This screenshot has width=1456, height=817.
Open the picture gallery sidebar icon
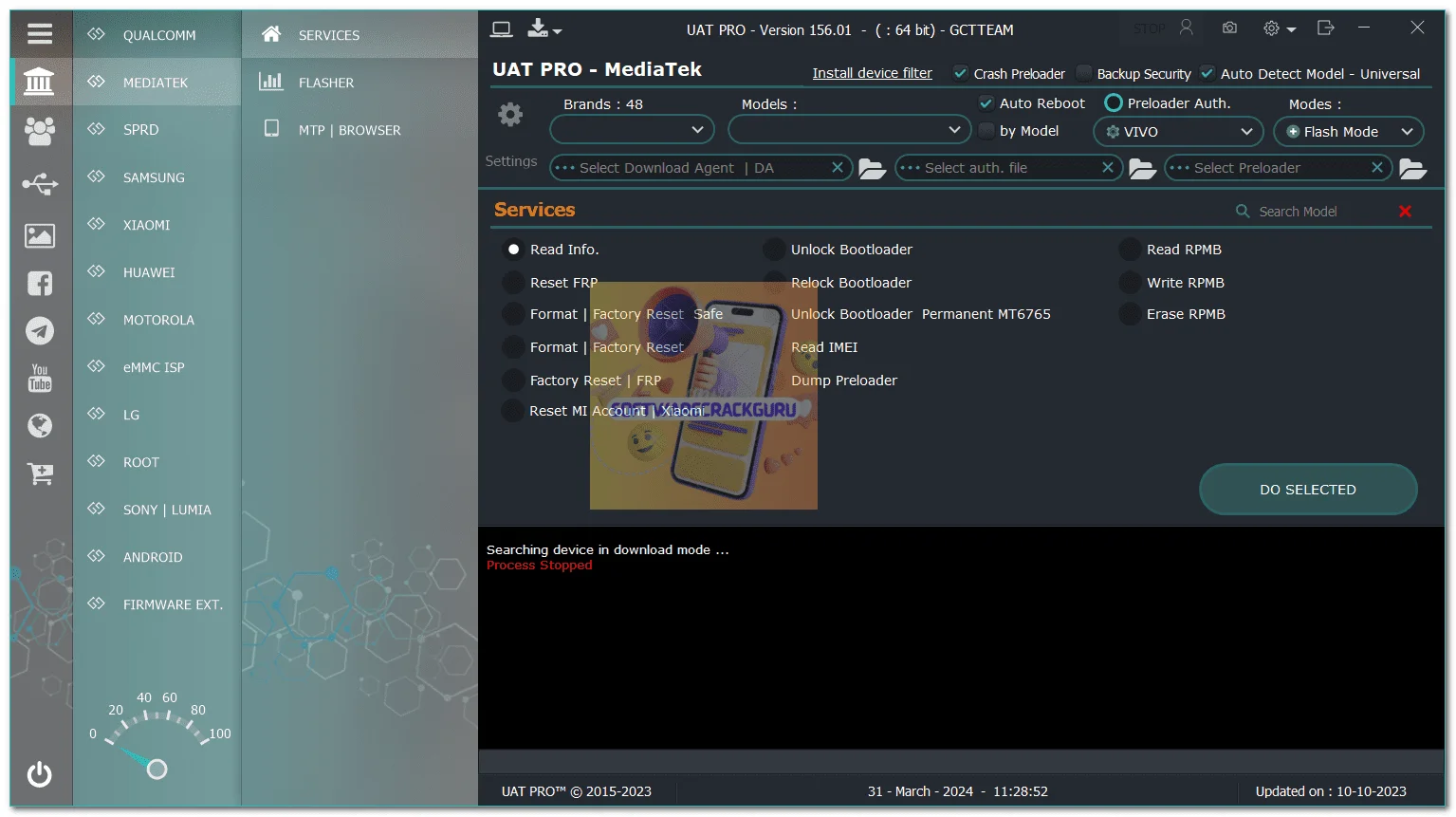click(x=40, y=235)
